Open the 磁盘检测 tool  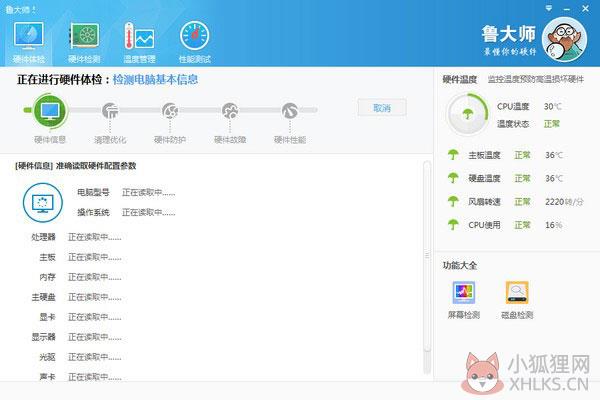517,300
